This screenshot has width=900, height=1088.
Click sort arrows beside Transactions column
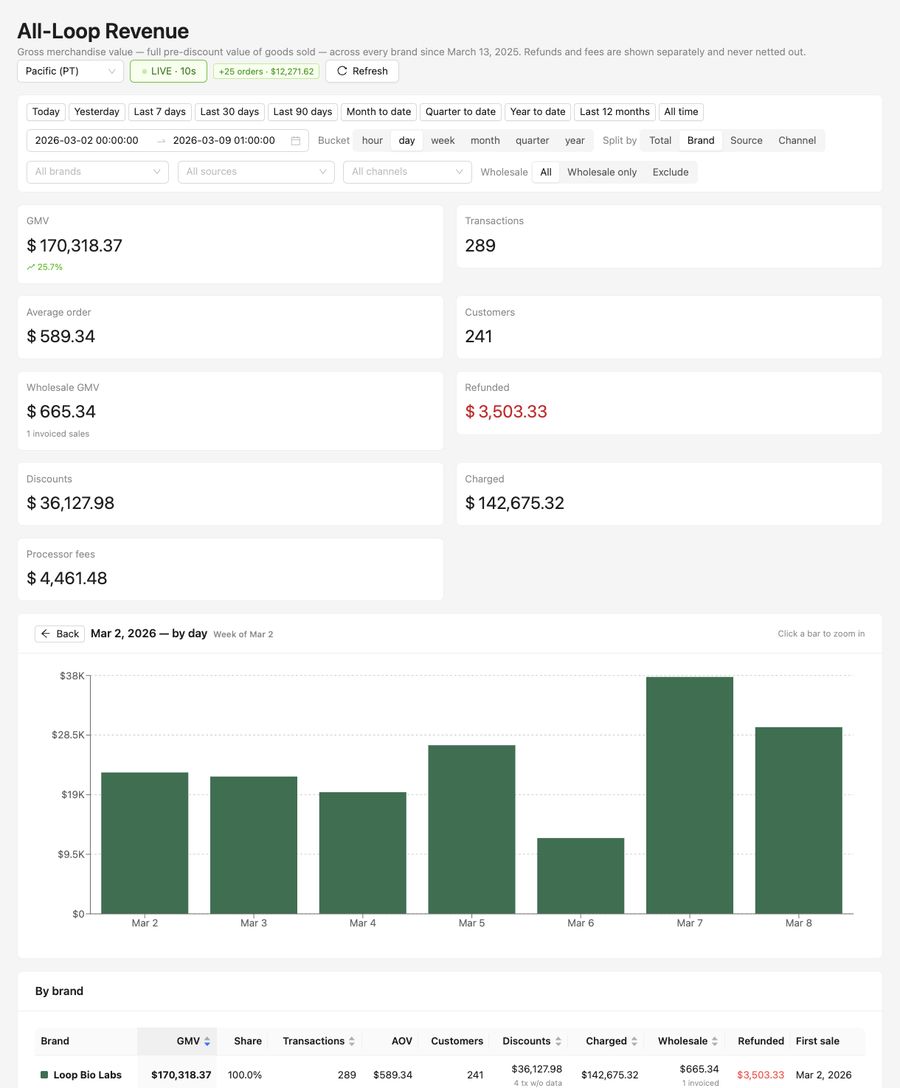coord(352,1042)
